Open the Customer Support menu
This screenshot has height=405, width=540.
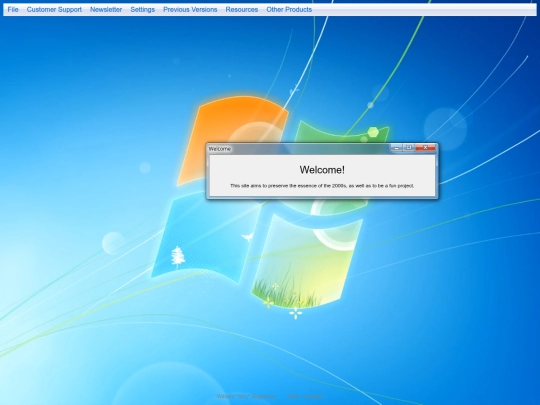point(54,10)
